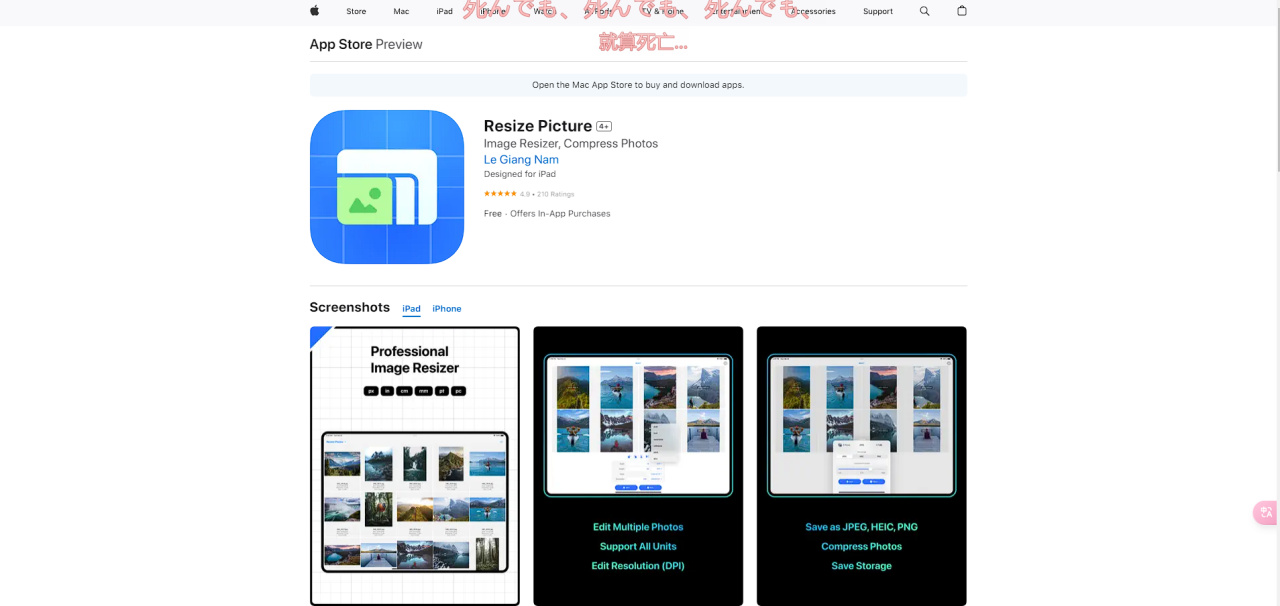Click the subtitle Image Resizer, Compress Photos
Image resolution: width=1280 pixels, height=606 pixels.
(x=571, y=144)
